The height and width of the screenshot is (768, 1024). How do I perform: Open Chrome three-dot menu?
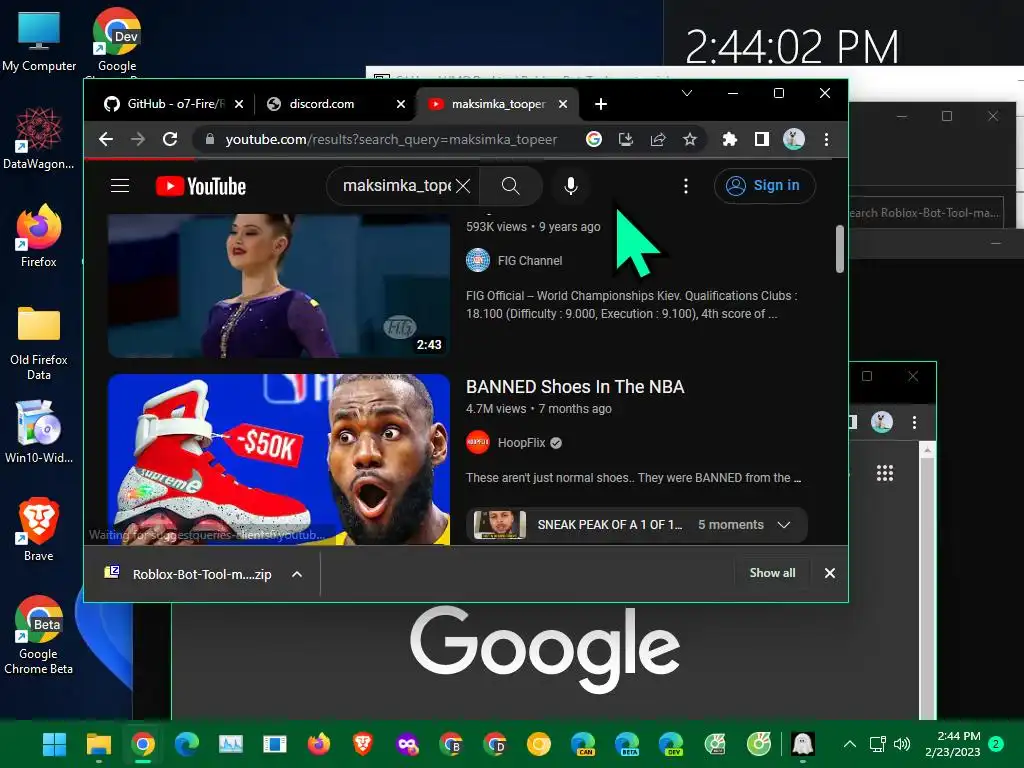(x=826, y=139)
